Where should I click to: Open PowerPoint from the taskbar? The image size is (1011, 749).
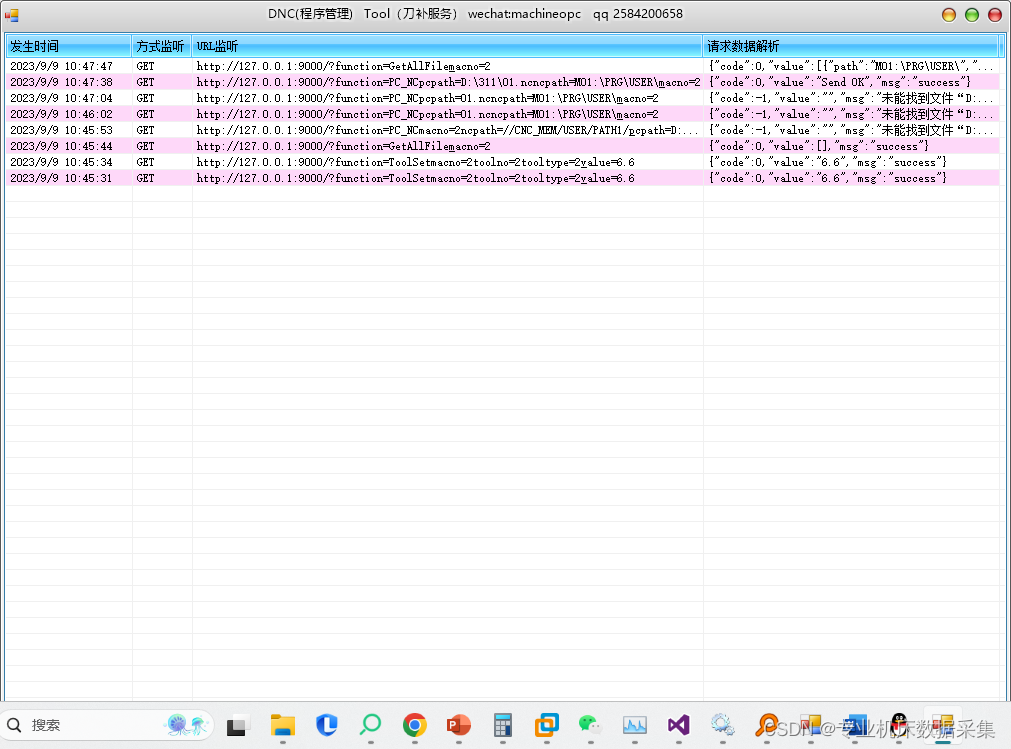458,725
